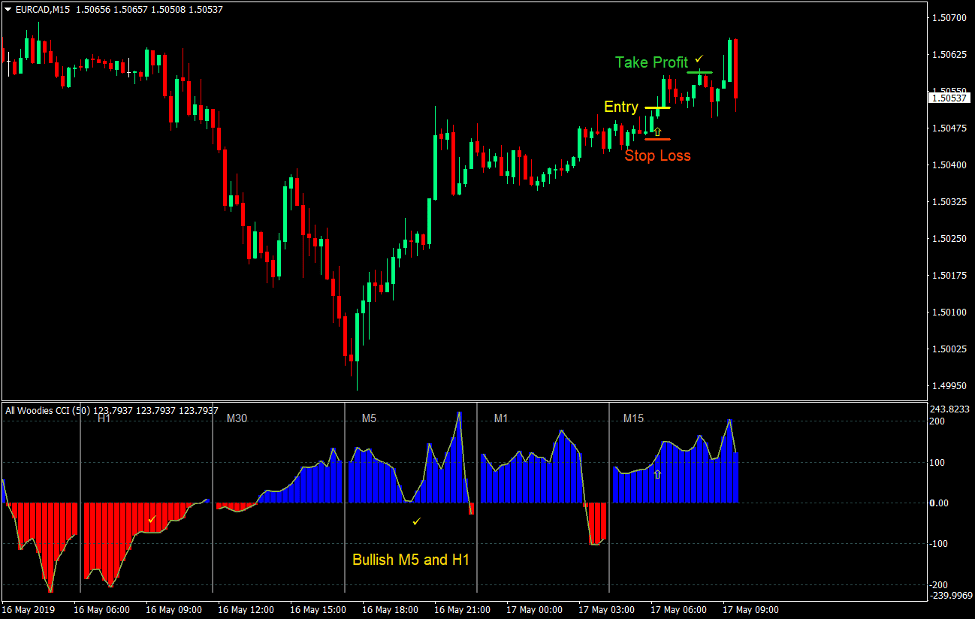Select the checkmark under the M5 histogram

(x=417, y=520)
